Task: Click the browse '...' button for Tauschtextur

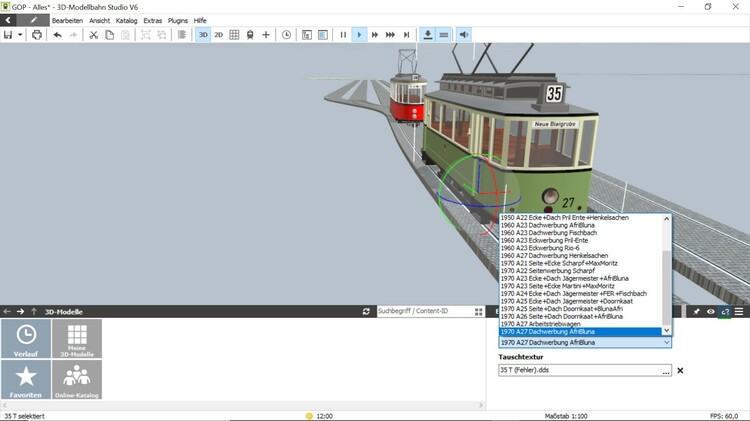Action: pos(666,371)
